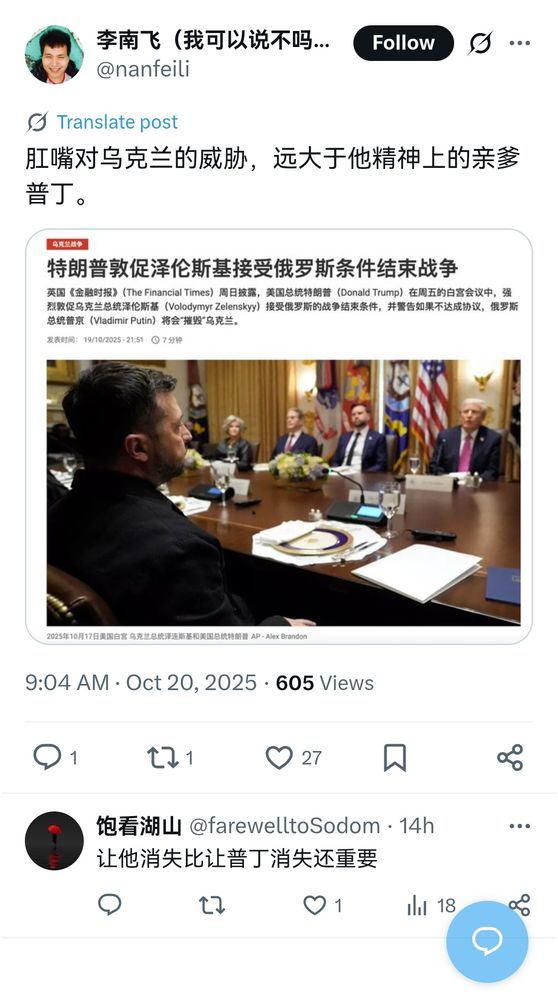View analytics for the reply with 18 views

click(x=417, y=905)
